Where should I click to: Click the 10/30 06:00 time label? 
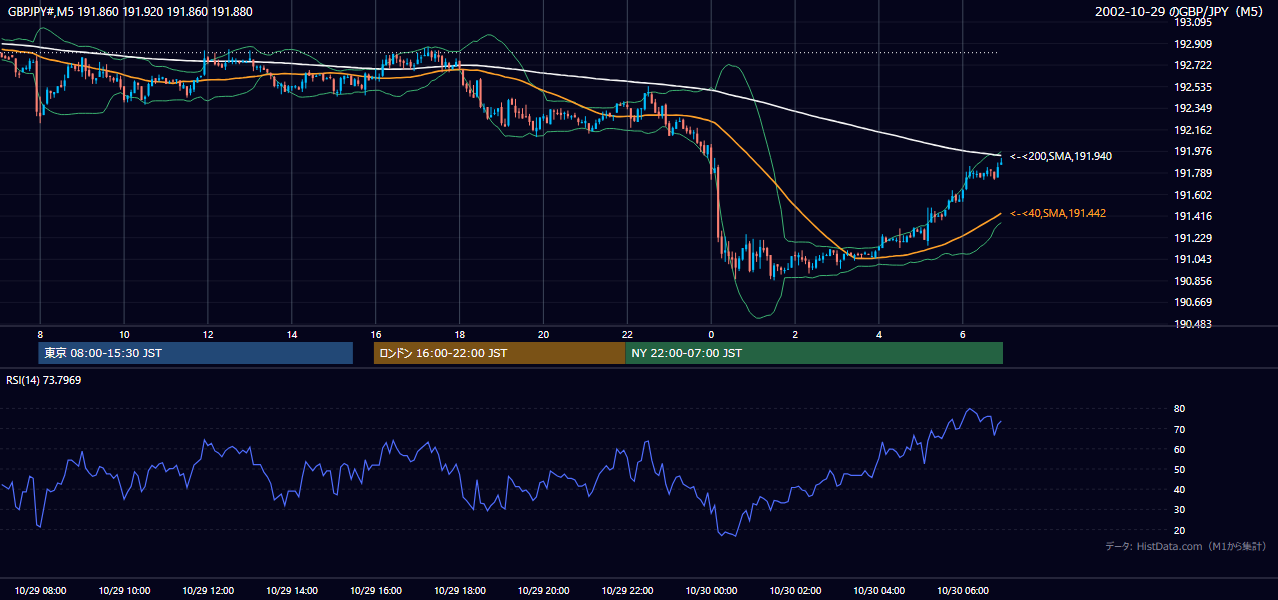pyautogui.click(x=962, y=591)
